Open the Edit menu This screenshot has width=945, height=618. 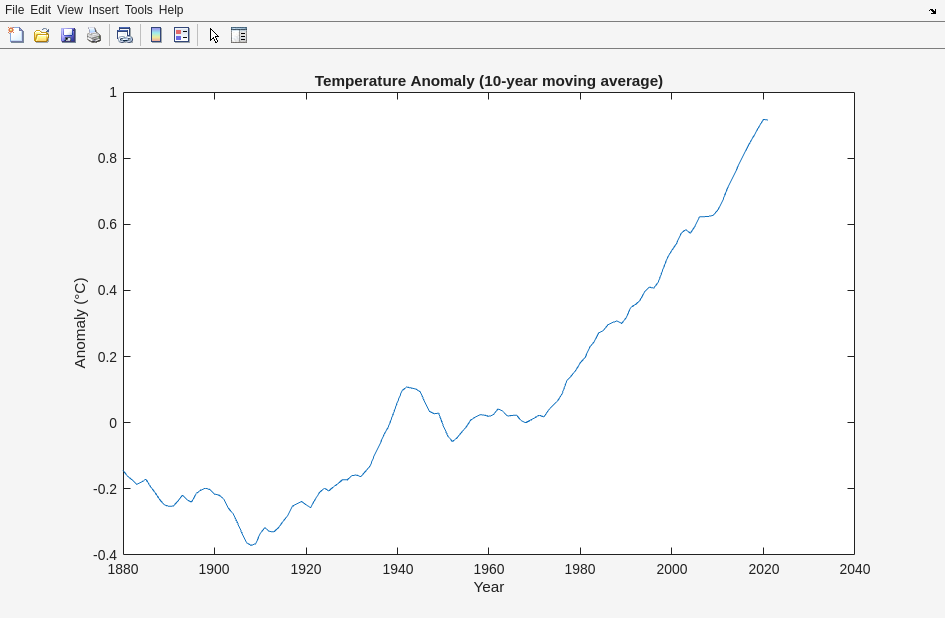(40, 10)
